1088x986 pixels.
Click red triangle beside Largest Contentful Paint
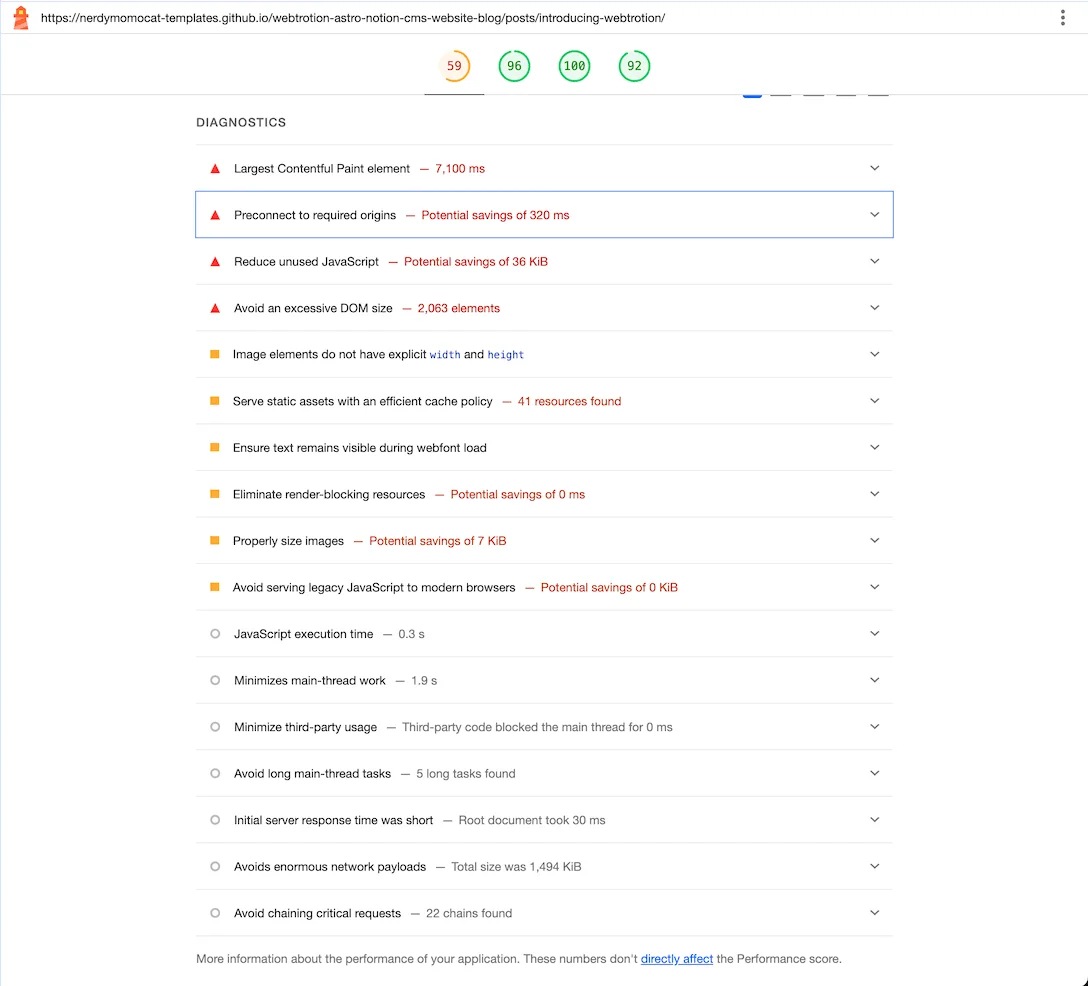coord(215,169)
